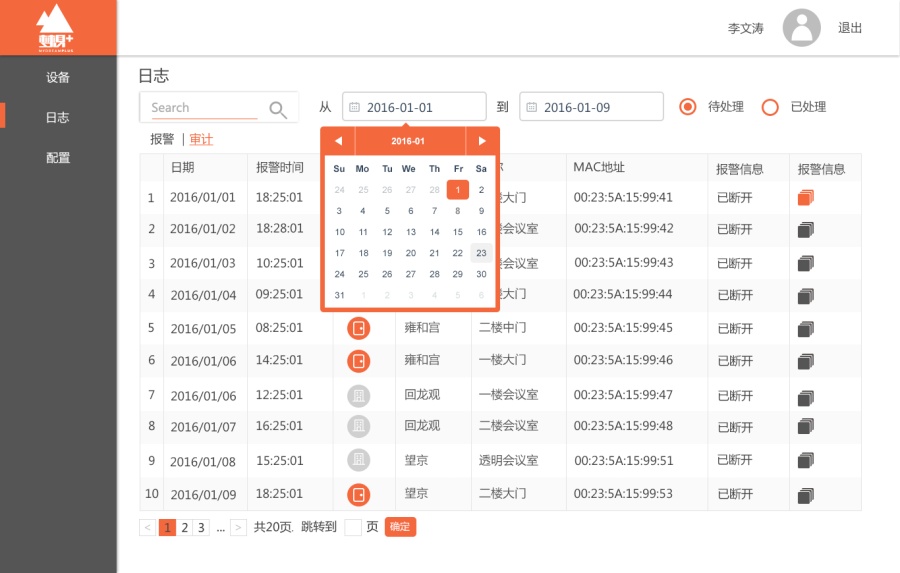Click the MAC地址 column header
The width and height of the screenshot is (900, 573).
599,167
